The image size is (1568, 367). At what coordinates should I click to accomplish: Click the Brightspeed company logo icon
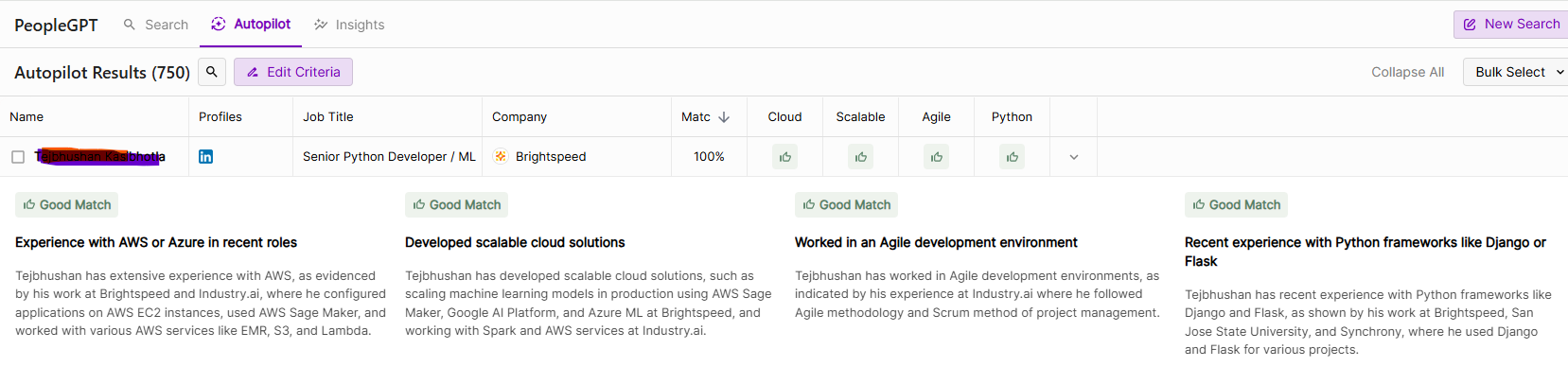pyautogui.click(x=501, y=156)
